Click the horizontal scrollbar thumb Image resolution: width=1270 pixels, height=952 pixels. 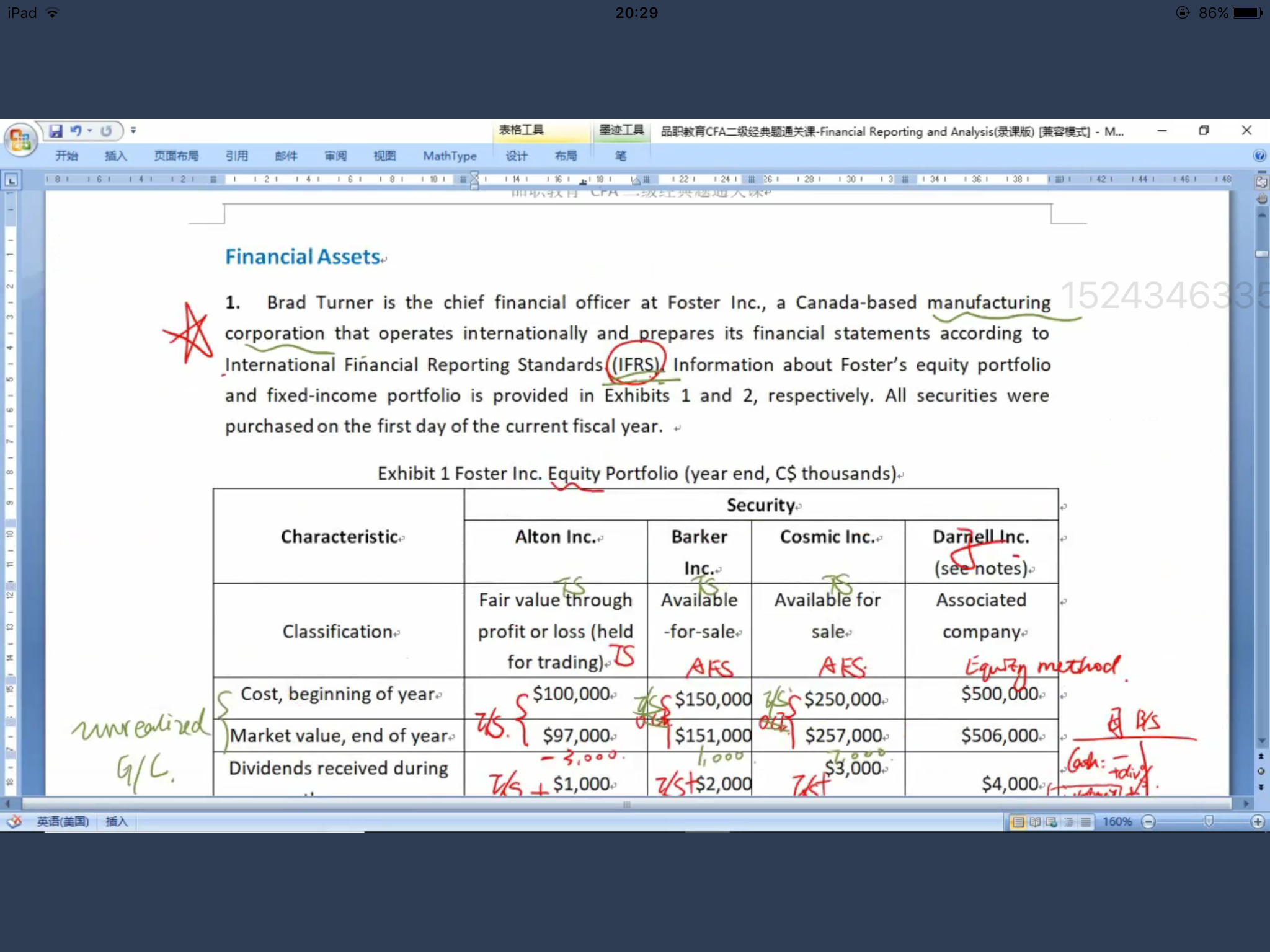coord(626,804)
